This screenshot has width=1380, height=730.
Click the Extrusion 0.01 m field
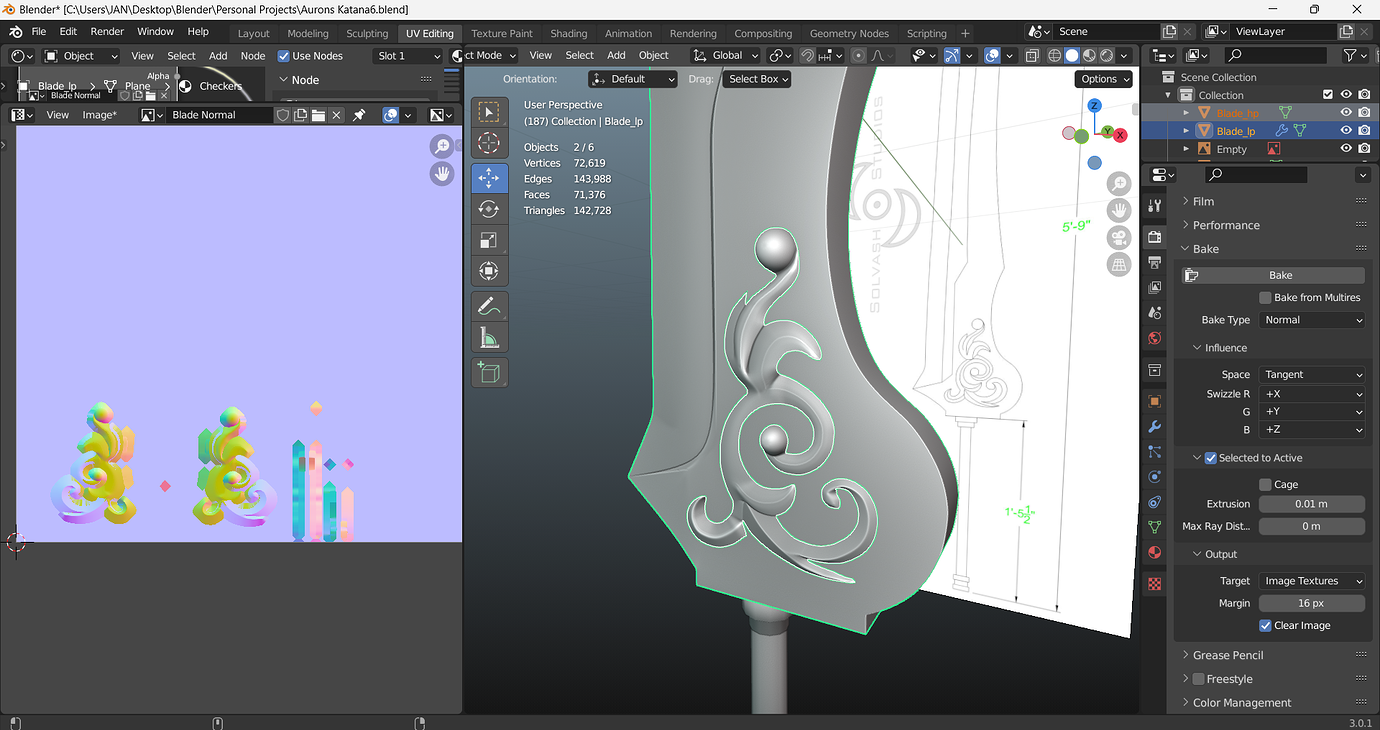click(1312, 504)
